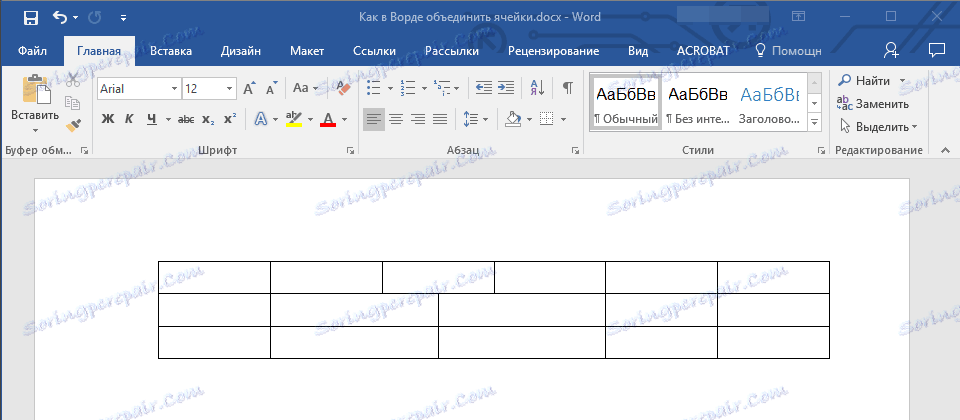Click Заменить to replace text

point(874,103)
